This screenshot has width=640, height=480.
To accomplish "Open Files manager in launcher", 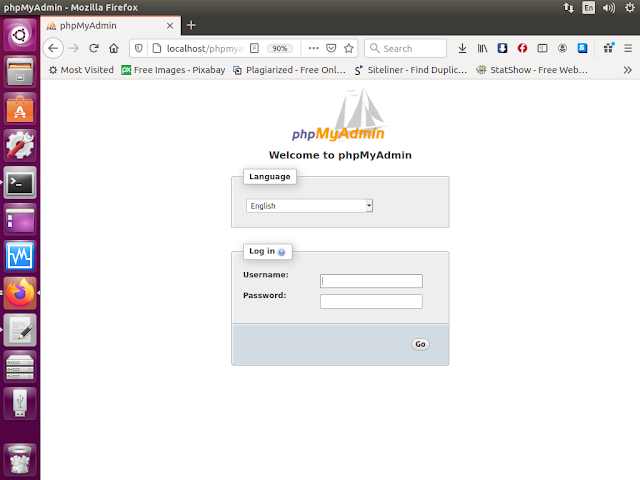I will click(20, 72).
